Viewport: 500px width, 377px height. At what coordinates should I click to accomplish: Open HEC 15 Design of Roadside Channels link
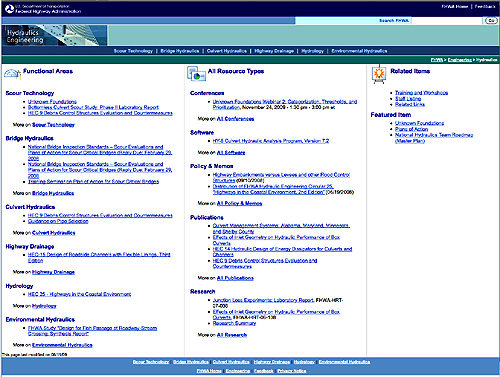point(99,258)
